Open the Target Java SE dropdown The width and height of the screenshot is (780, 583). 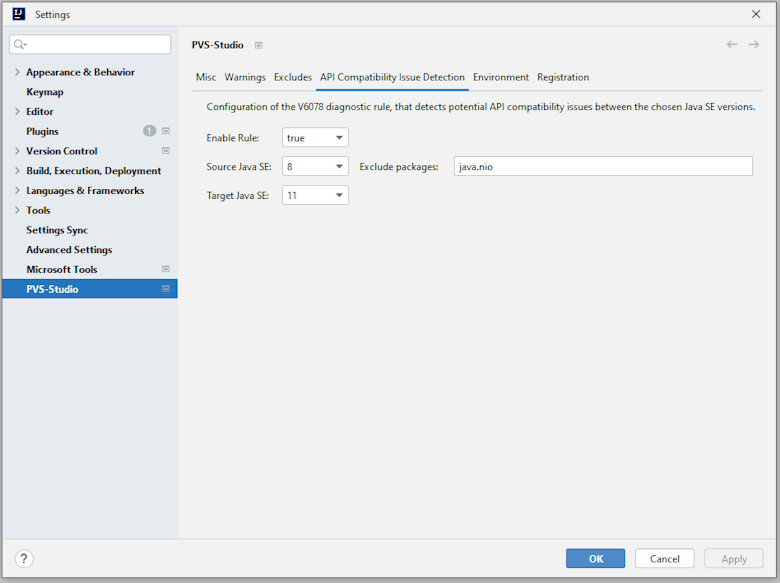(x=315, y=196)
